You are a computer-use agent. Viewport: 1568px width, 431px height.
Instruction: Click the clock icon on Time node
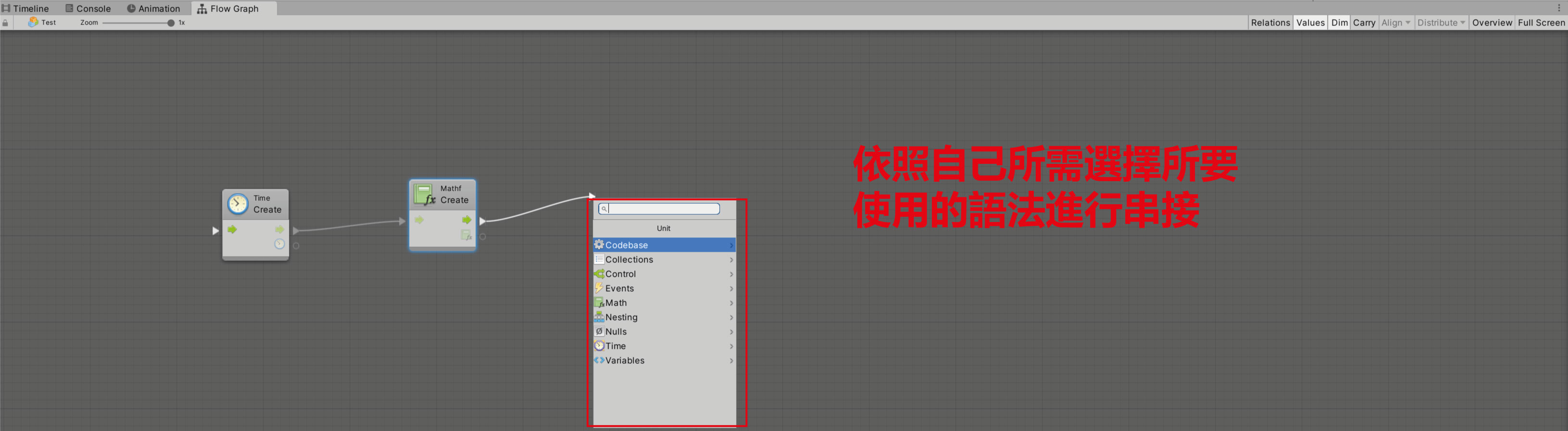238,204
